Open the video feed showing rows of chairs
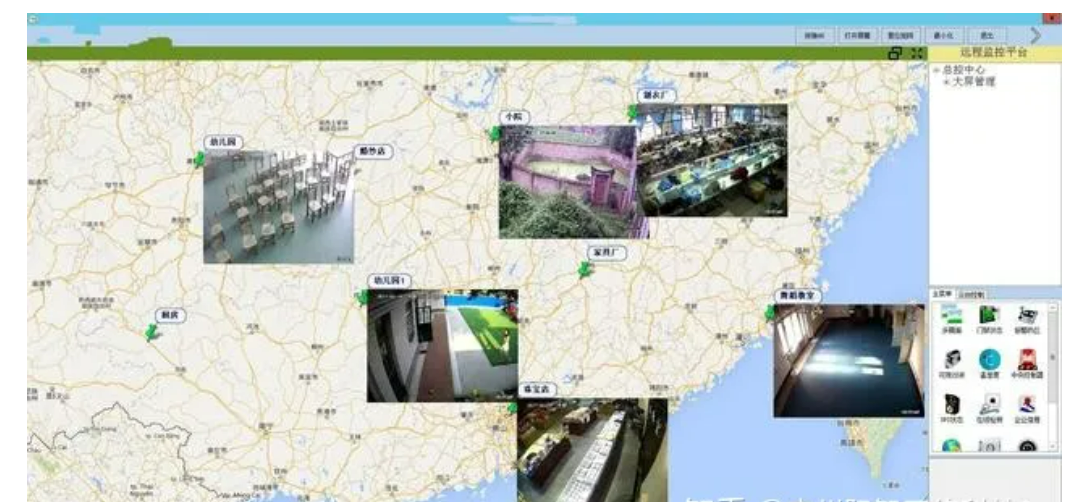The height and width of the screenshot is (502, 1081). click(x=279, y=208)
